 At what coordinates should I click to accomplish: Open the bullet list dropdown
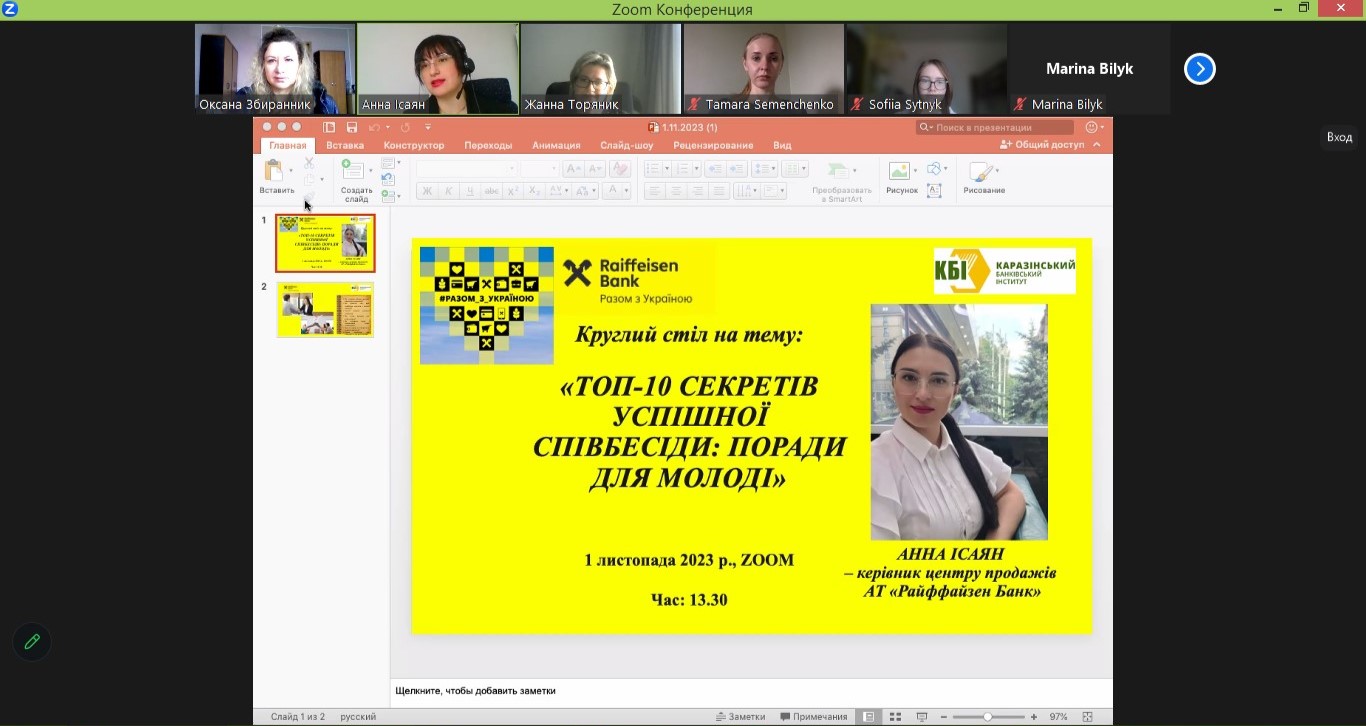pyautogui.click(x=667, y=169)
